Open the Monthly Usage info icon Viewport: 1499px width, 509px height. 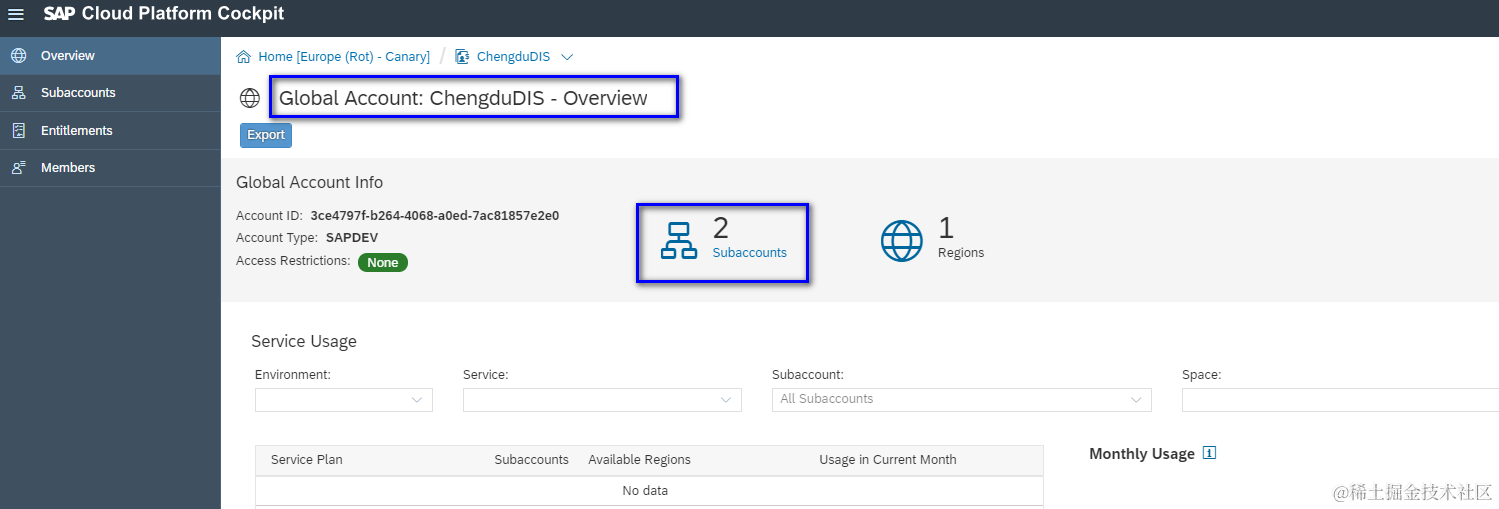pos(1209,454)
